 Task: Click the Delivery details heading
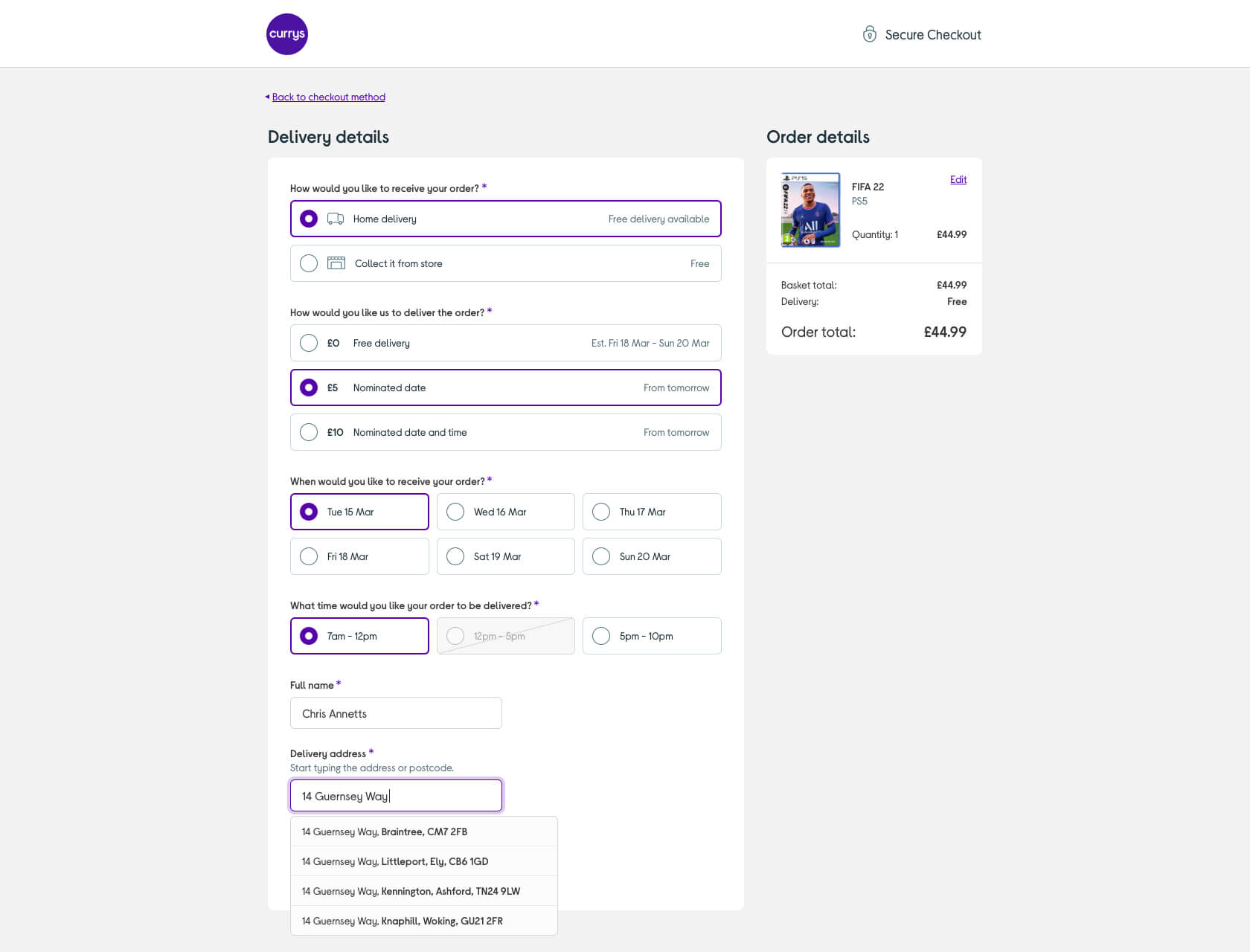pos(328,137)
